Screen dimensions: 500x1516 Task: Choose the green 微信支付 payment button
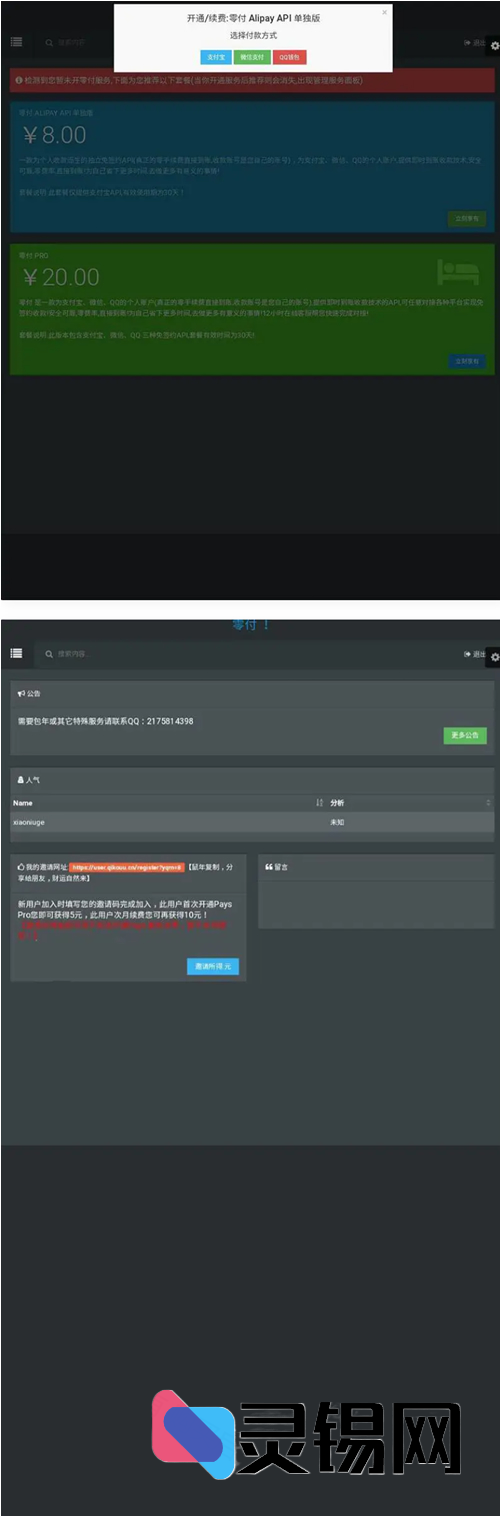[252, 58]
